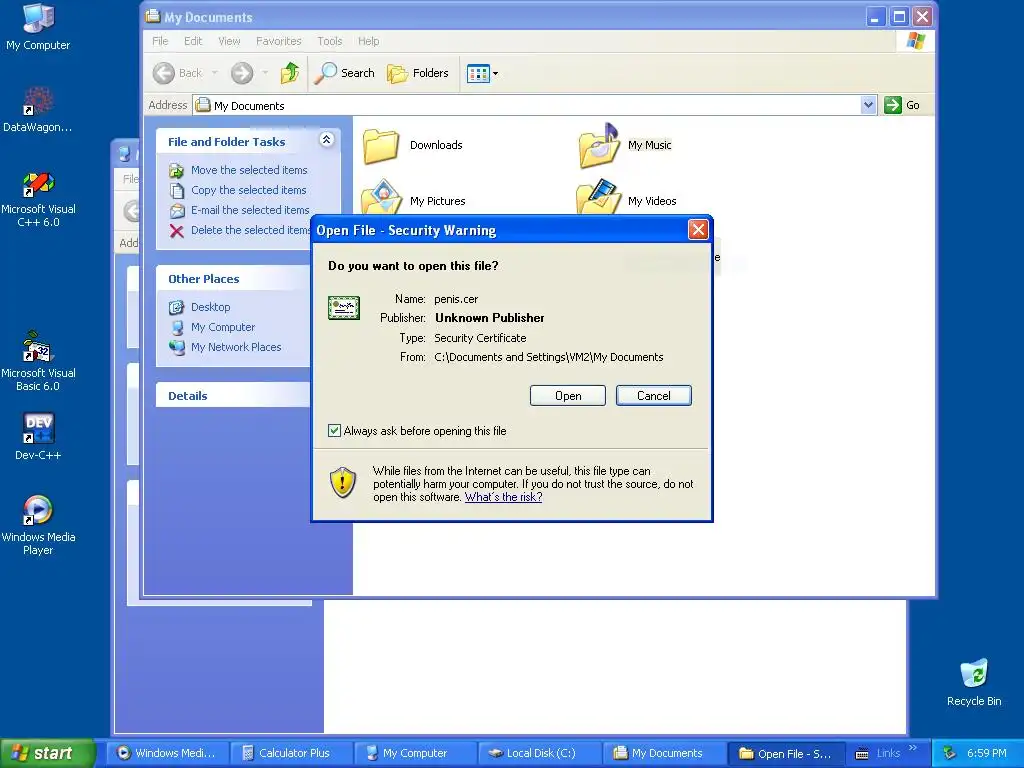Select the My Pictures folder

pos(414,199)
